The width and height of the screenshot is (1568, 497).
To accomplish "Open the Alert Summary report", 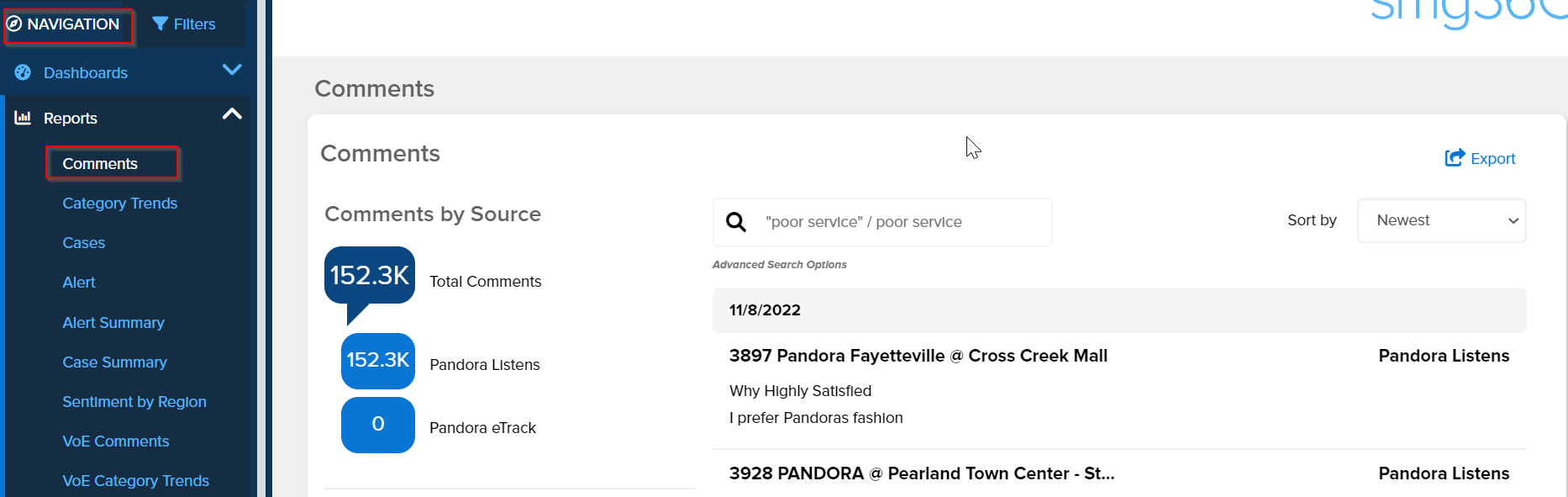I will (x=113, y=323).
